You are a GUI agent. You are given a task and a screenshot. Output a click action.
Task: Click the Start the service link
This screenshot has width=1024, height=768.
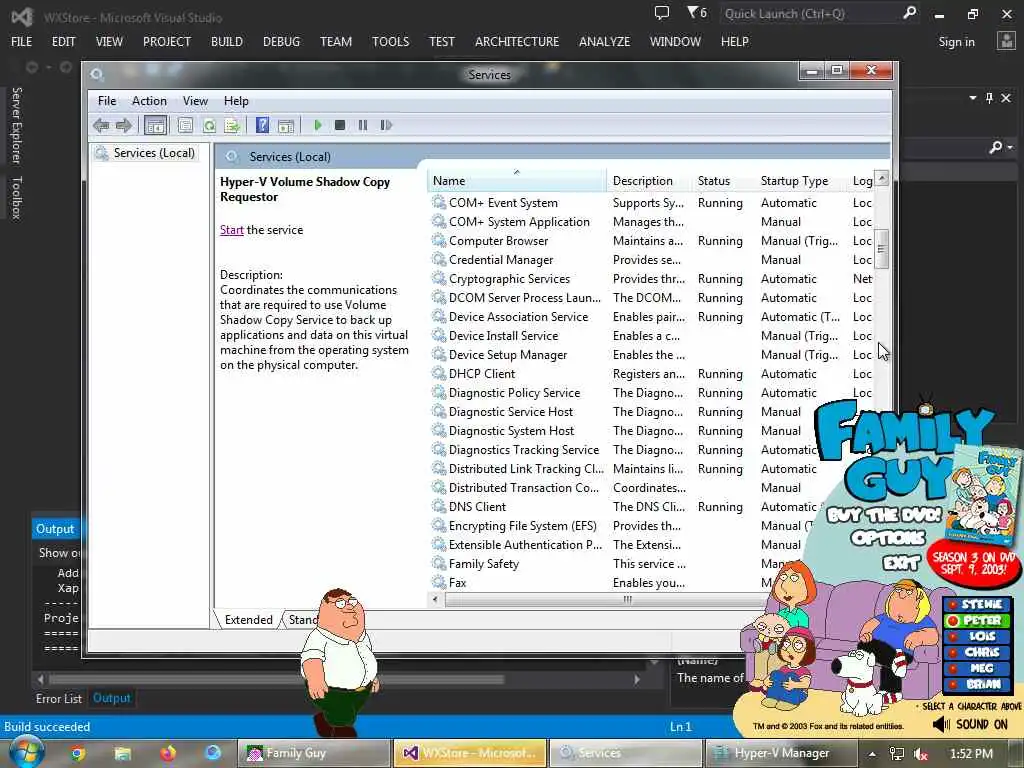[231, 230]
